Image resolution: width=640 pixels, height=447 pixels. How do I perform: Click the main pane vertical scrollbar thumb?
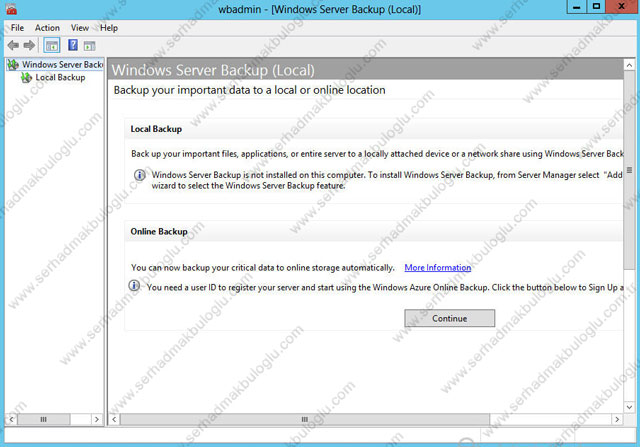(x=629, y=170)
